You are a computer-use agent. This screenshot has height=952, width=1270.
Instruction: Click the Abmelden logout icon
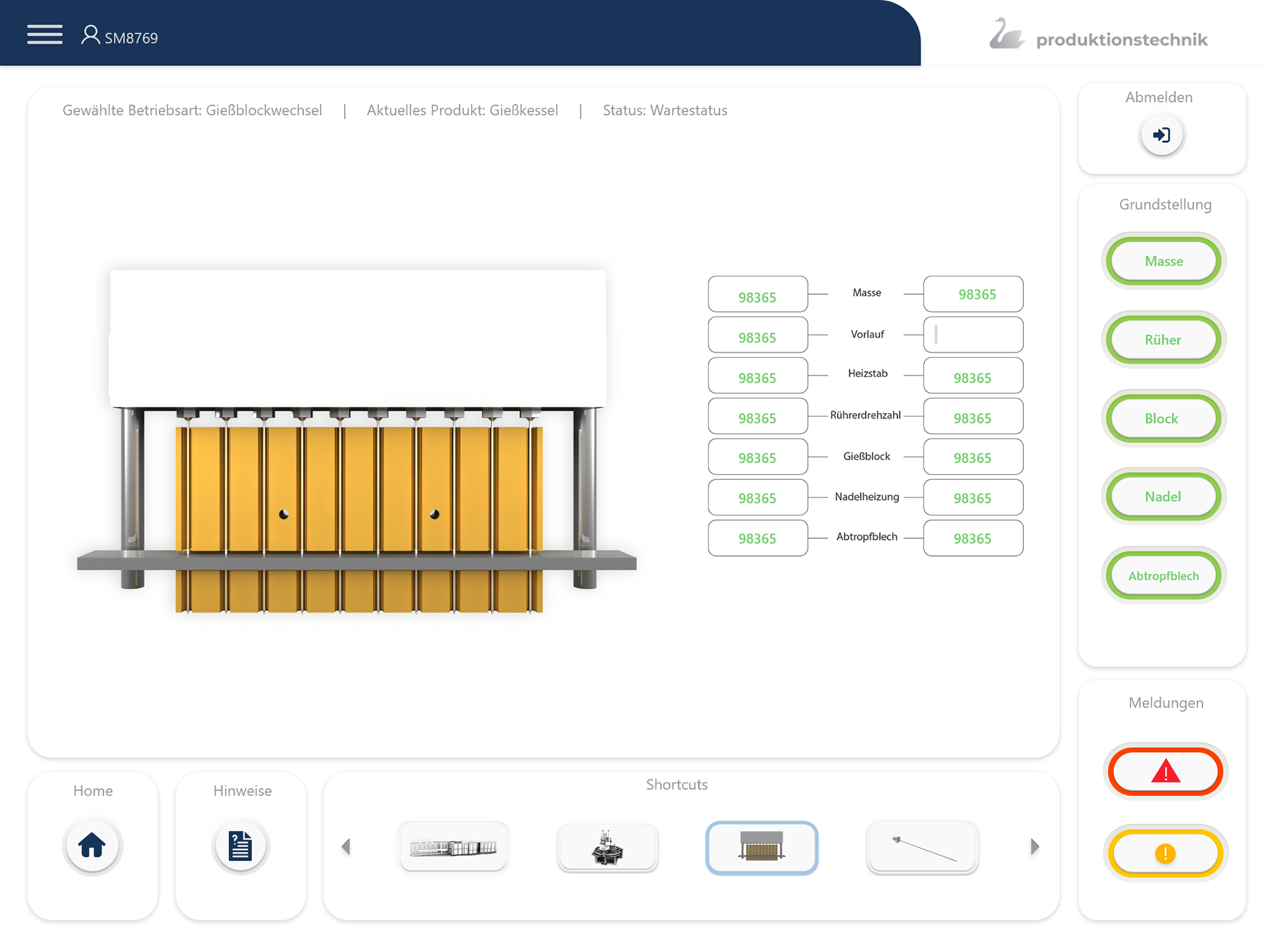click(x=1162, y=136)
